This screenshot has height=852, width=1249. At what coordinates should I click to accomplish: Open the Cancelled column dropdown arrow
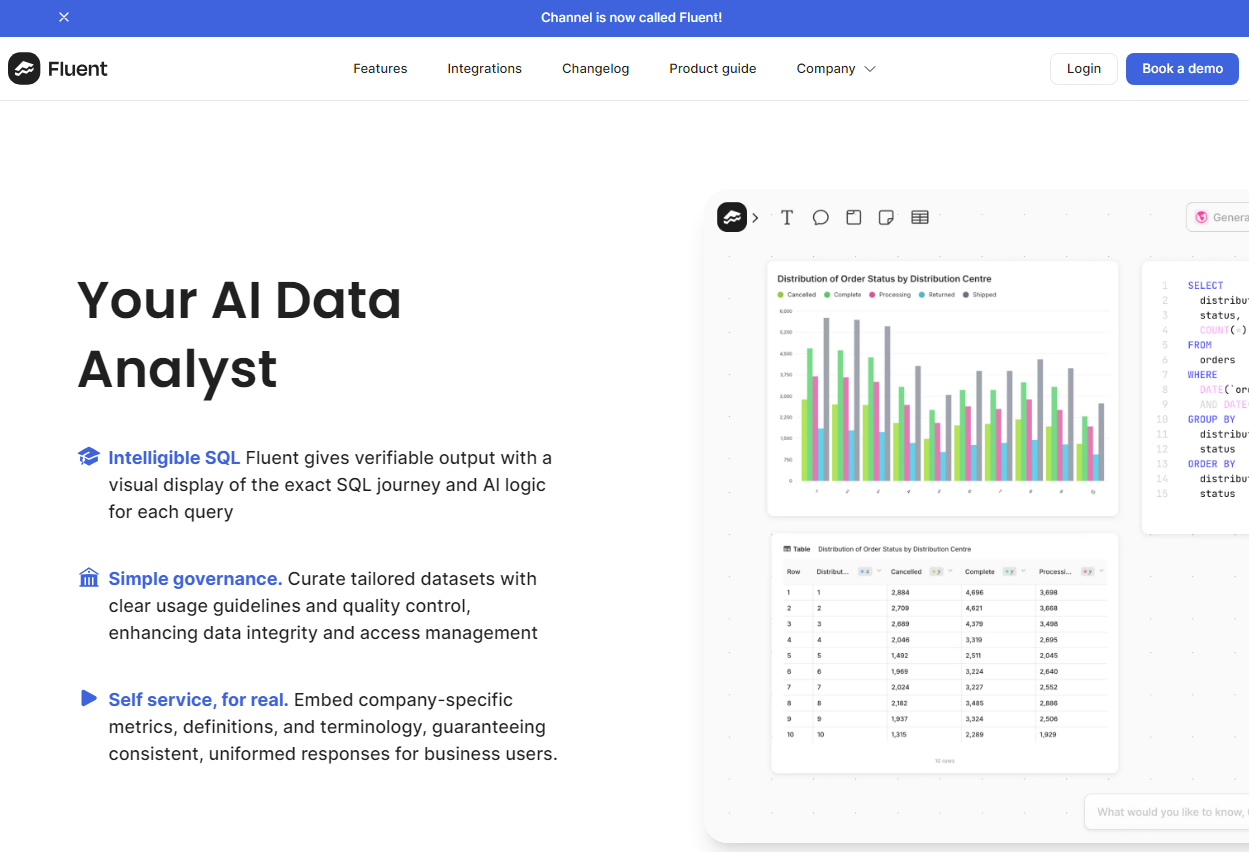(x=952, y=572)
